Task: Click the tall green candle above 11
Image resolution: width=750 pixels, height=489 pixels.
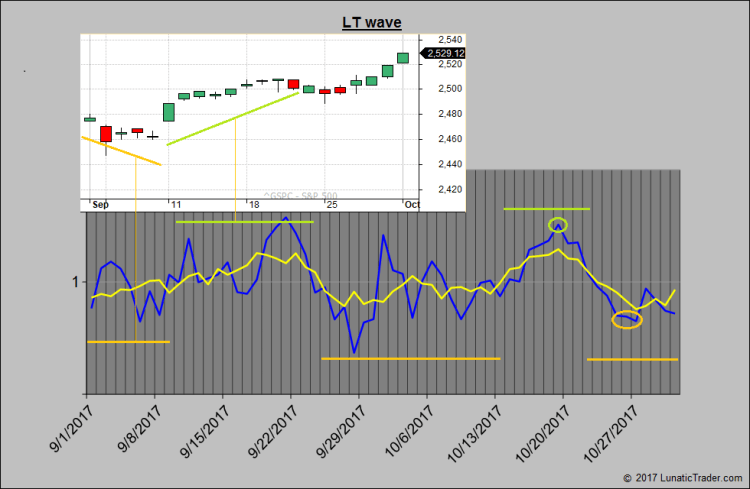Action: pos(168,111)
